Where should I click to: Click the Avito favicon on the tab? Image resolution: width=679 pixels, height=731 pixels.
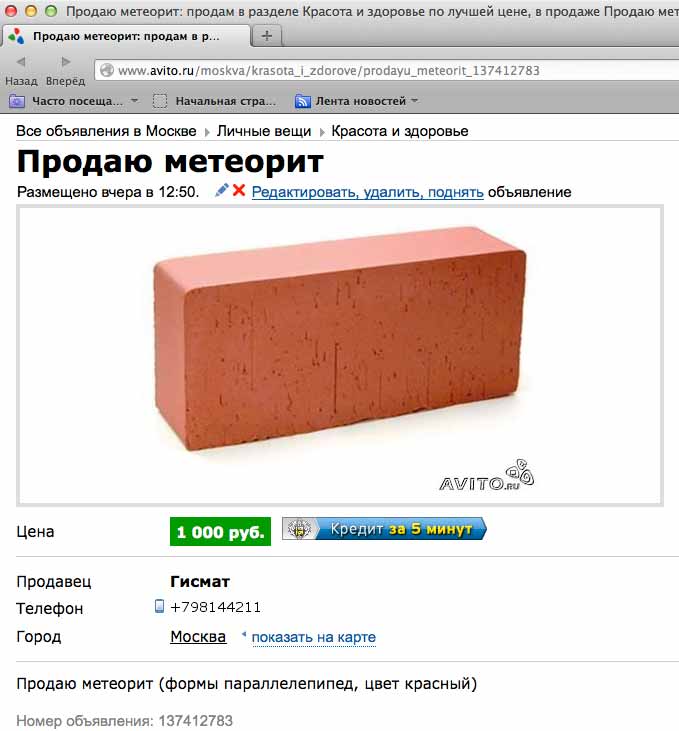click(x=16, y=36)
